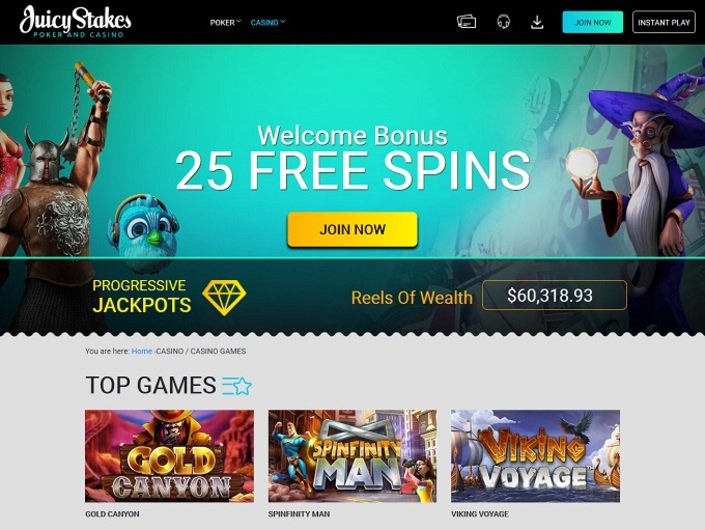The image size is (705, 530).
Task: Open the cashier cards icon in header
Action: pos(466,22)
